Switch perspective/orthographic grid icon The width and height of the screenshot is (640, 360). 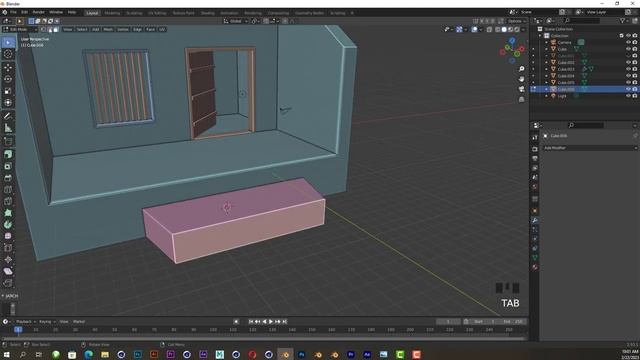[x=521, y=99]
